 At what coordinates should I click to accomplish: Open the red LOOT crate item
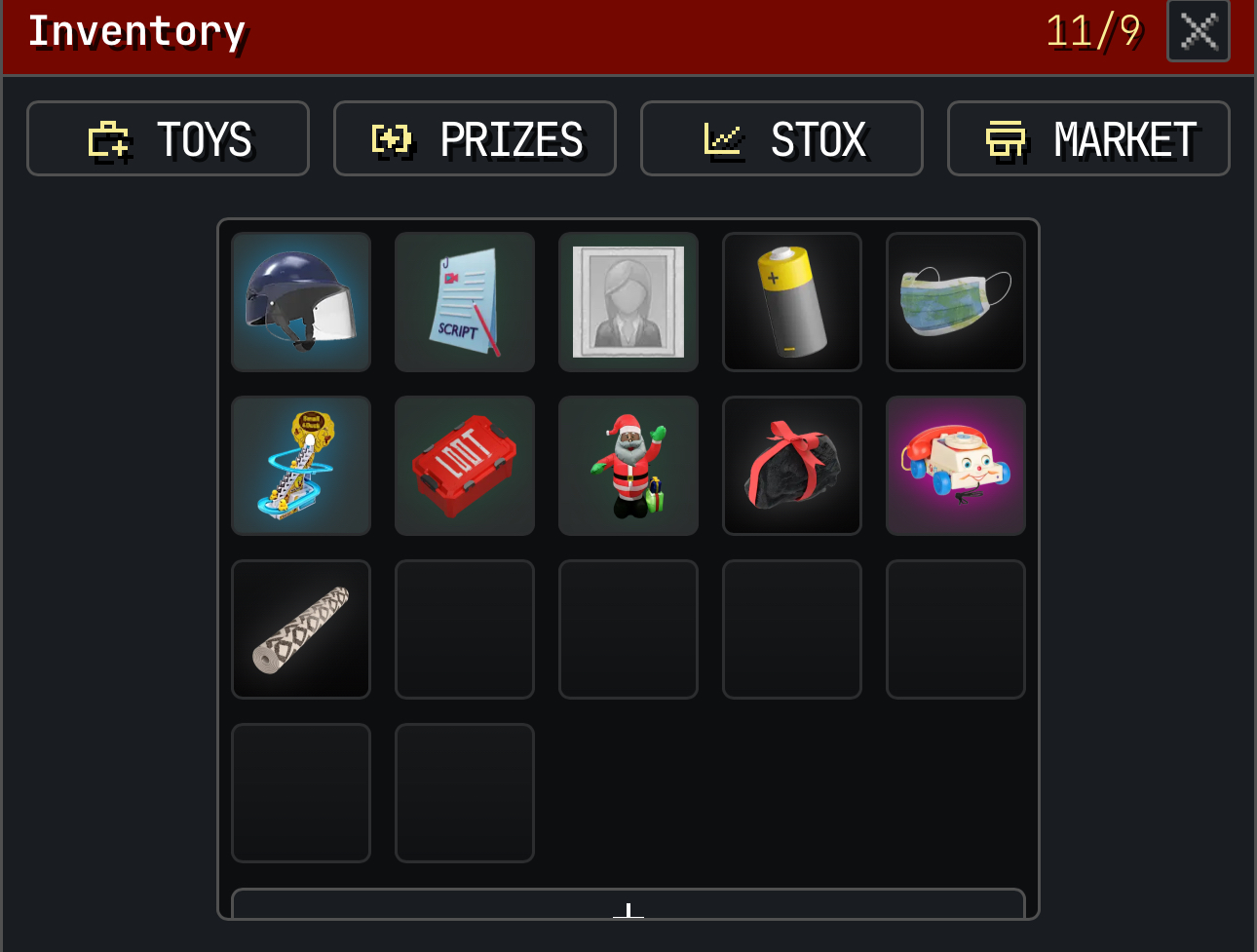click(465, 466)
